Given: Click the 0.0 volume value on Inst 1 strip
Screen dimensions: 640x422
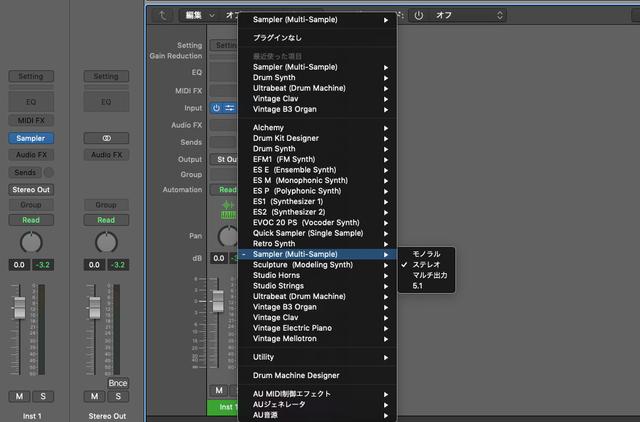Looking at the screenshot, I should (19, 265).
